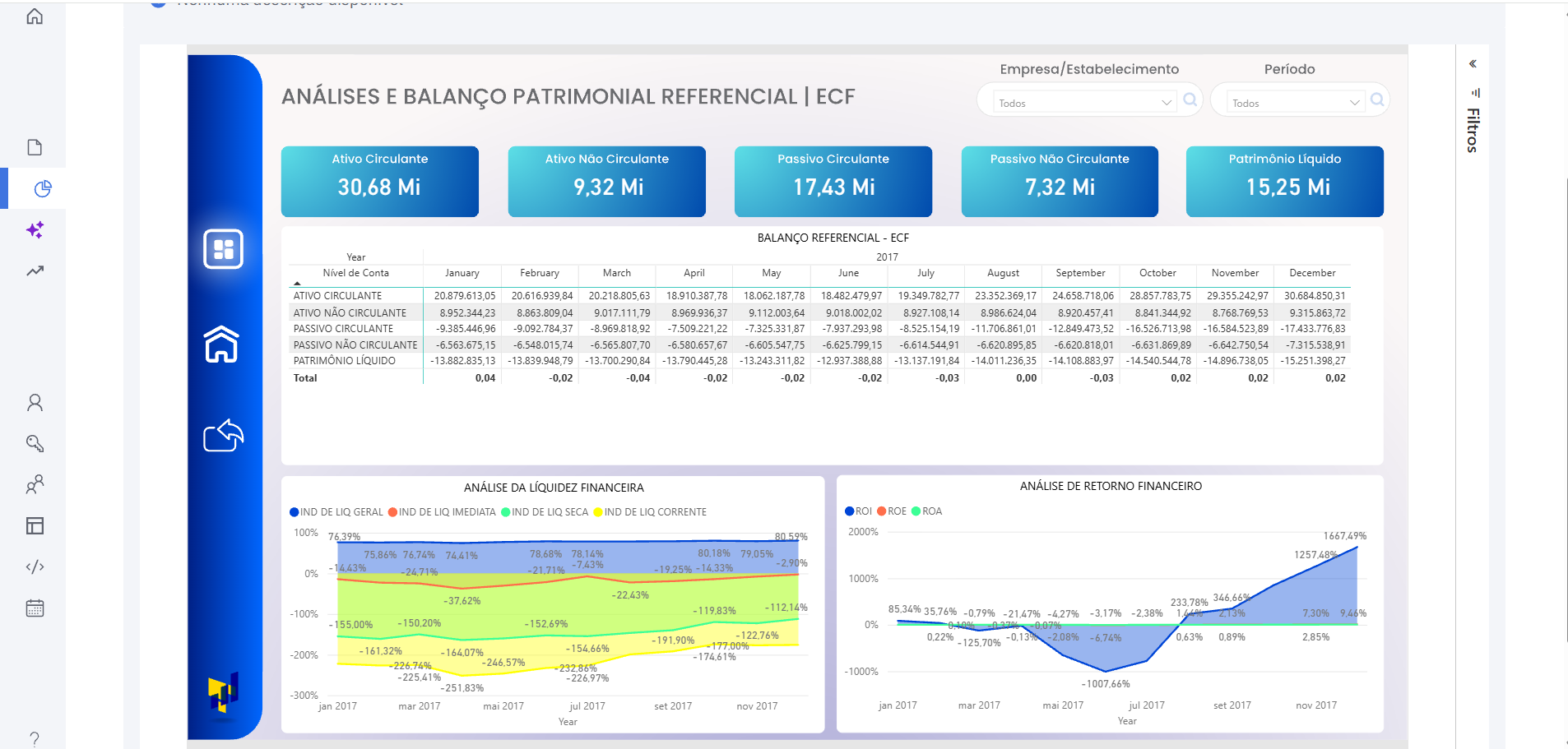
Task: Click the search magnifier next to Empresa filter
Action: 1191,100
